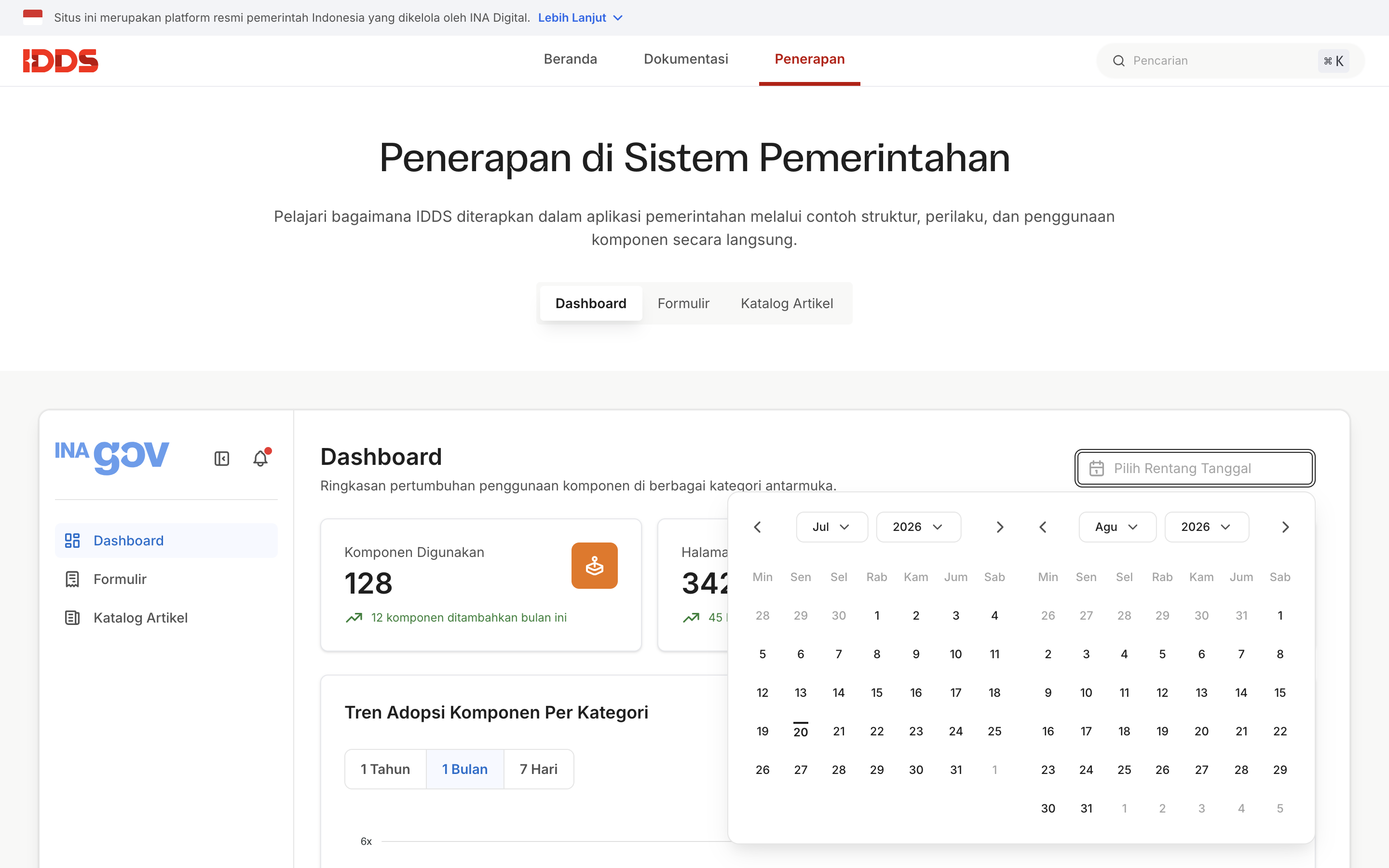Click the Pilih Rentang Tanggal field
Screen dimensions: 1389x868
tap(1195, 468)
